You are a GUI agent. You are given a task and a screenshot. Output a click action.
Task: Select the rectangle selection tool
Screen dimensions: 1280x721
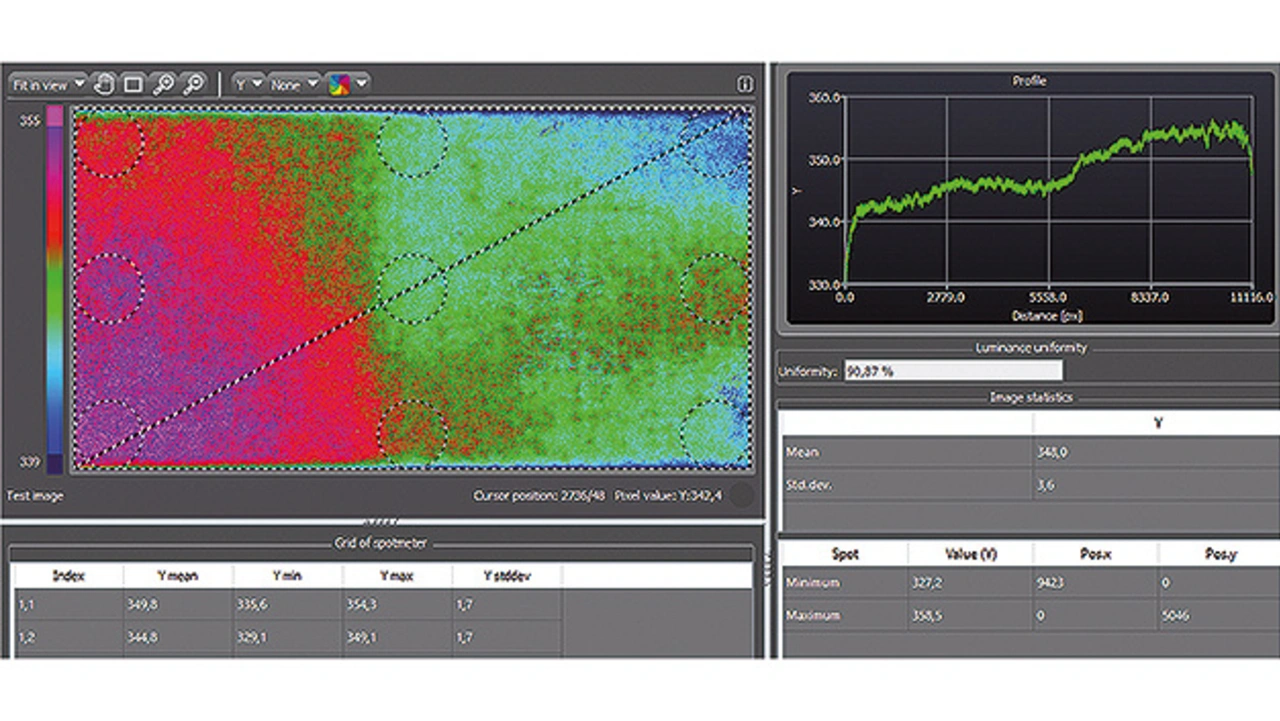point(133,85)
